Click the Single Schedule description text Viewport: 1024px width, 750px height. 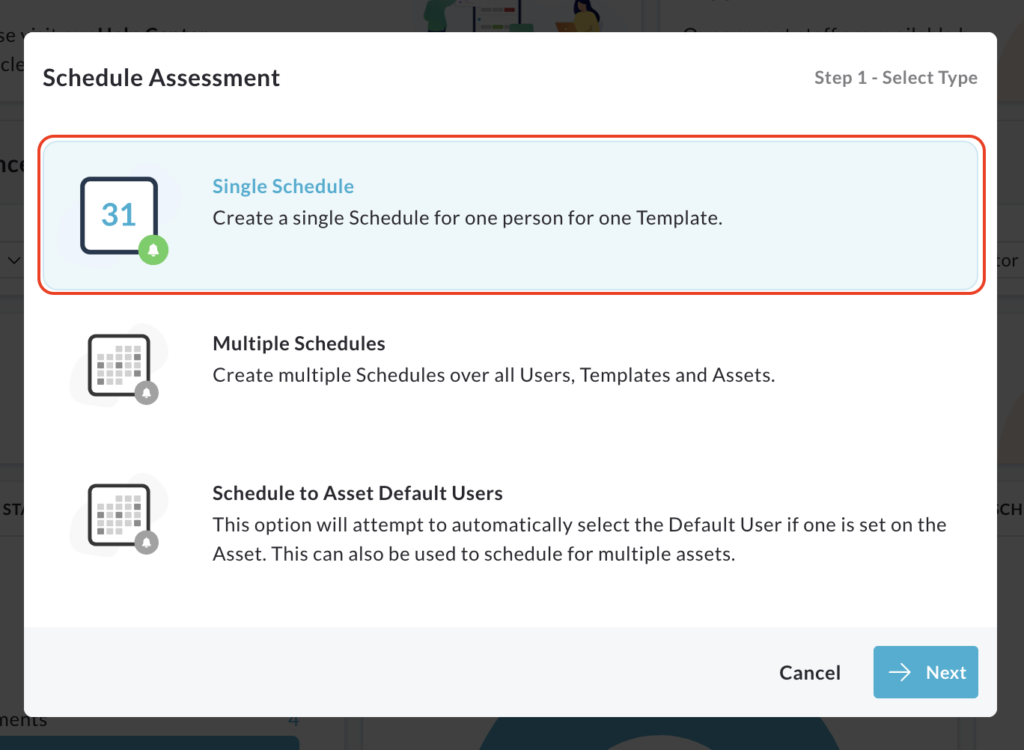[x=468, y=218]
